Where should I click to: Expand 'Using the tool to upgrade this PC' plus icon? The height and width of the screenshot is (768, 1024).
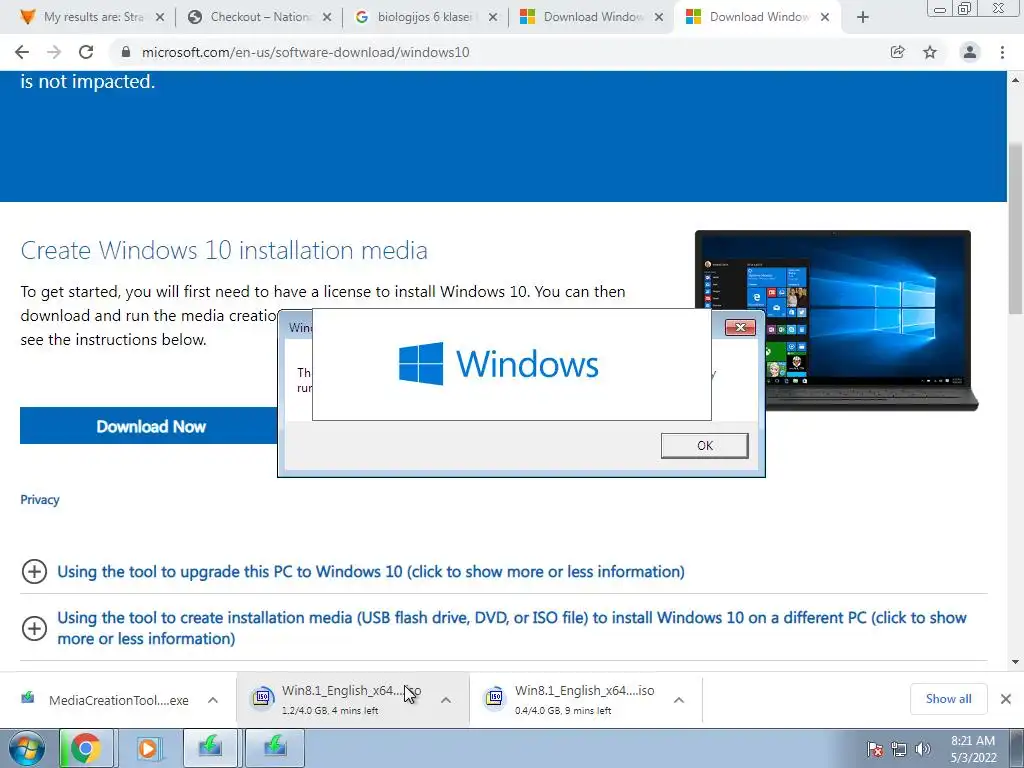[x=35, y=571]
